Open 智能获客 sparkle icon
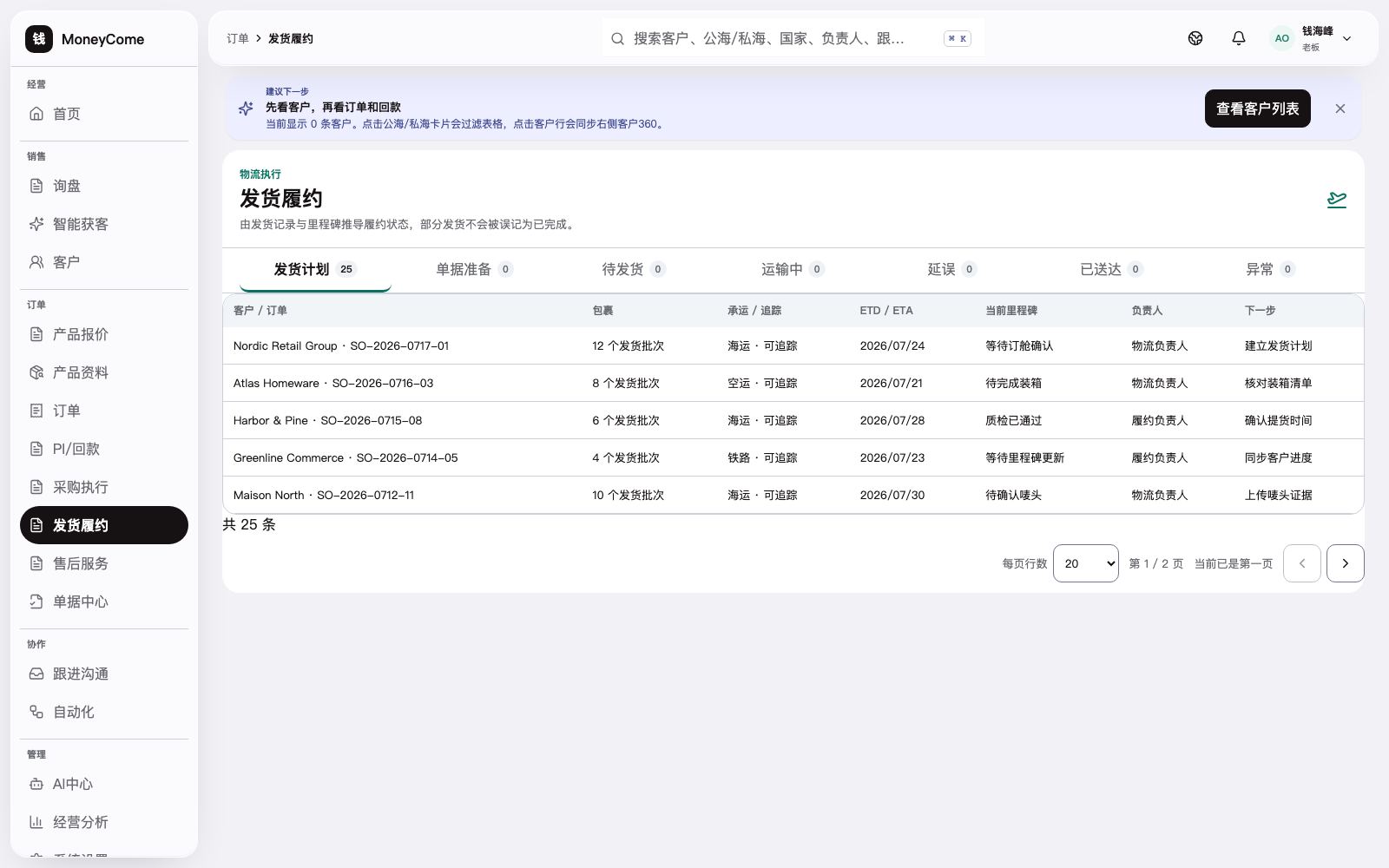The height and width of the screenshot is (868, 1389). [36, 224]
